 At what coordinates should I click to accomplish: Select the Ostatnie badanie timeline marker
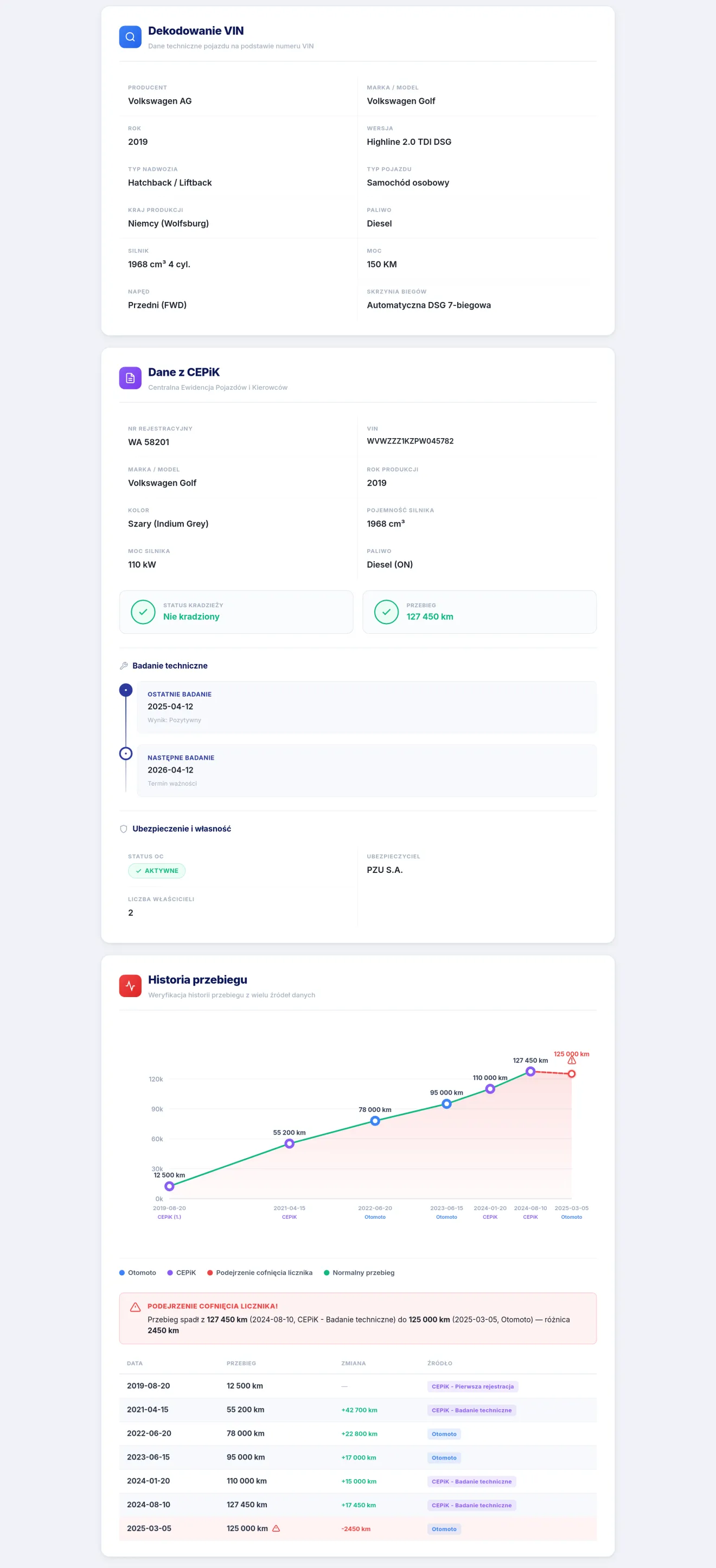125,690
